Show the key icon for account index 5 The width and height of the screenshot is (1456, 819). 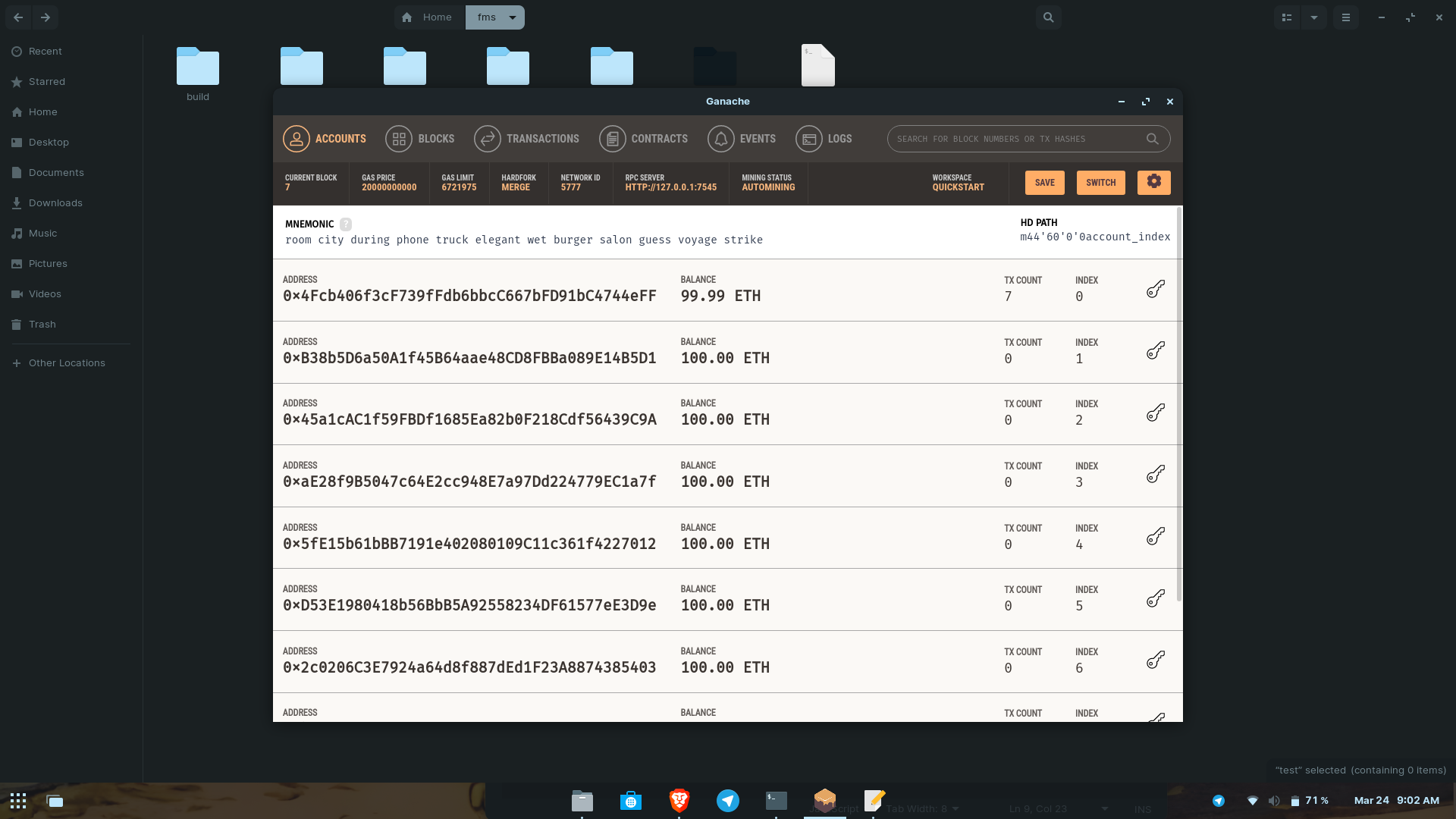coord(1154,598)
